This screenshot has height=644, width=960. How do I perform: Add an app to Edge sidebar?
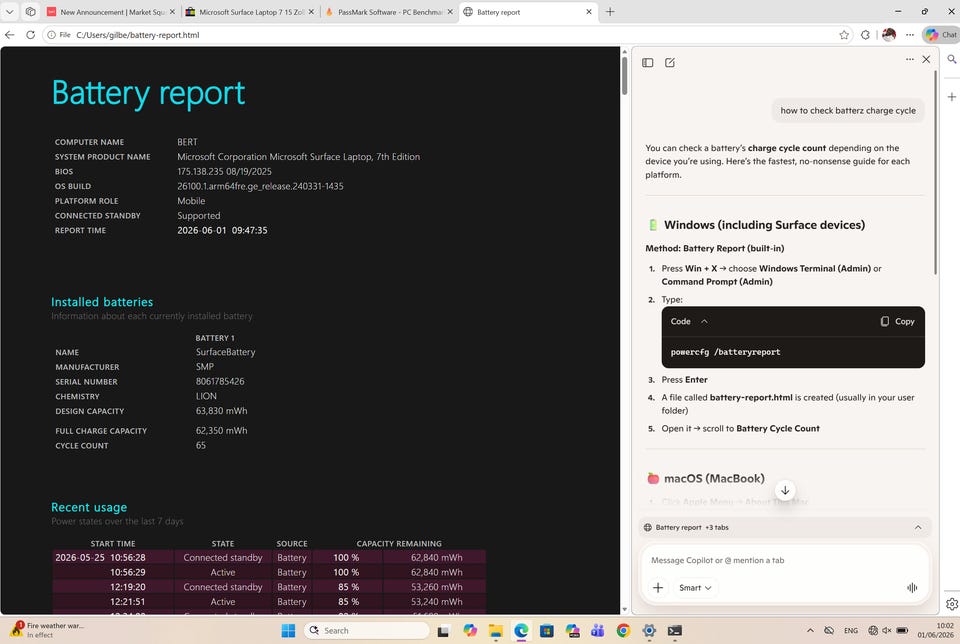click(x=951, y=97)
